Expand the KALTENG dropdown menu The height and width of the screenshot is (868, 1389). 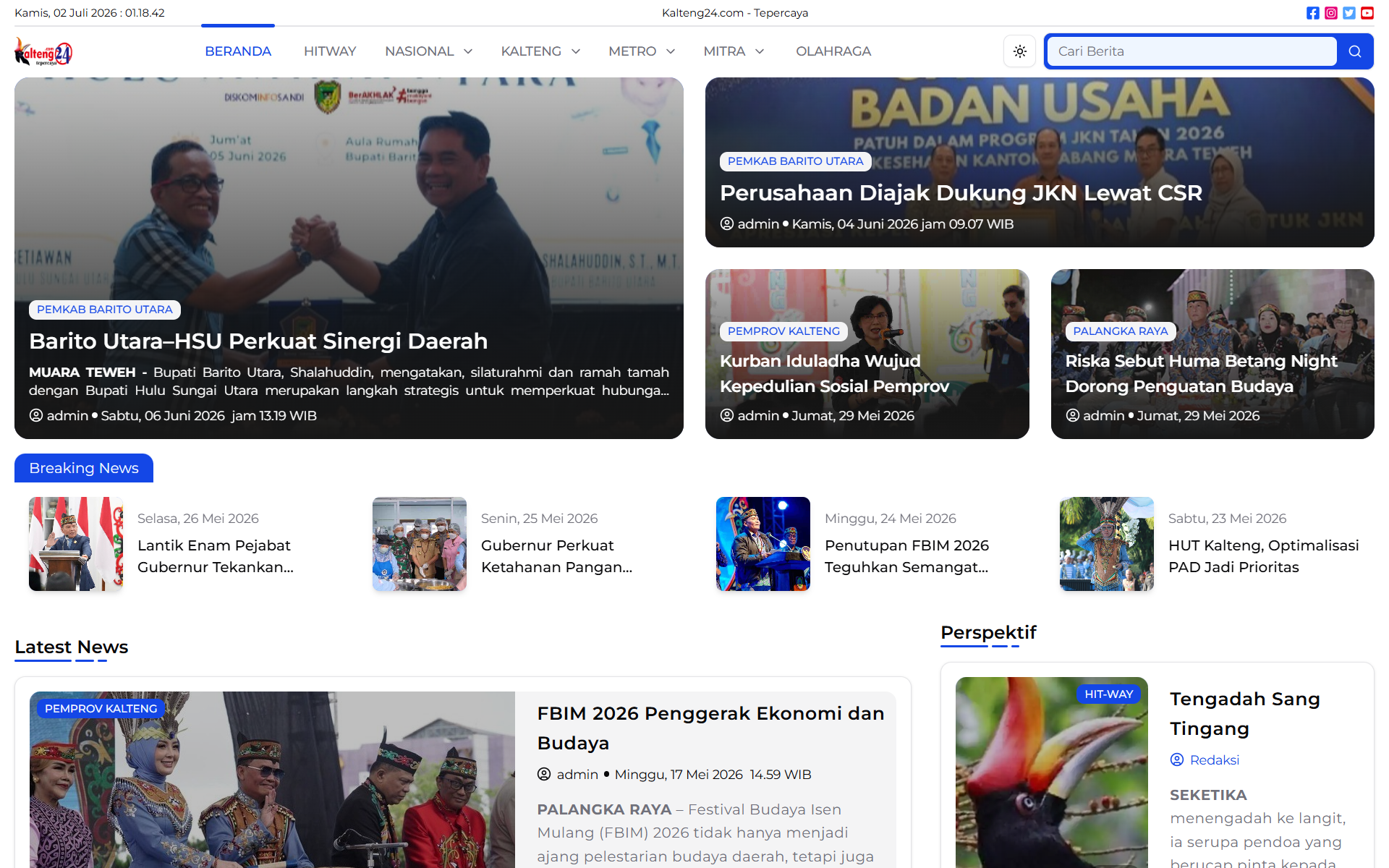coord(540,51)
